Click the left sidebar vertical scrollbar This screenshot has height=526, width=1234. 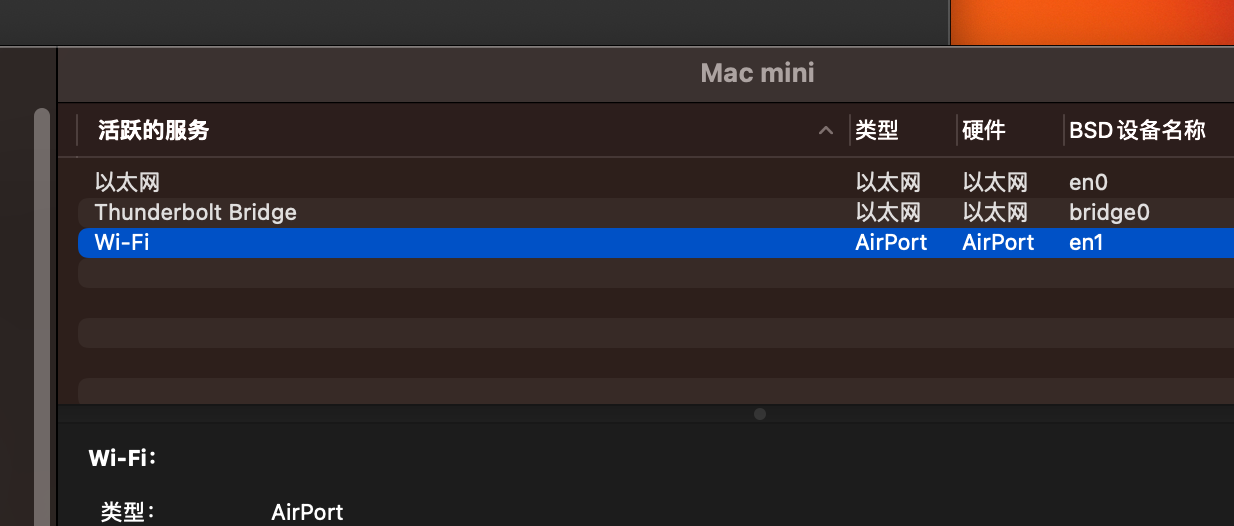tap(42, 300)
